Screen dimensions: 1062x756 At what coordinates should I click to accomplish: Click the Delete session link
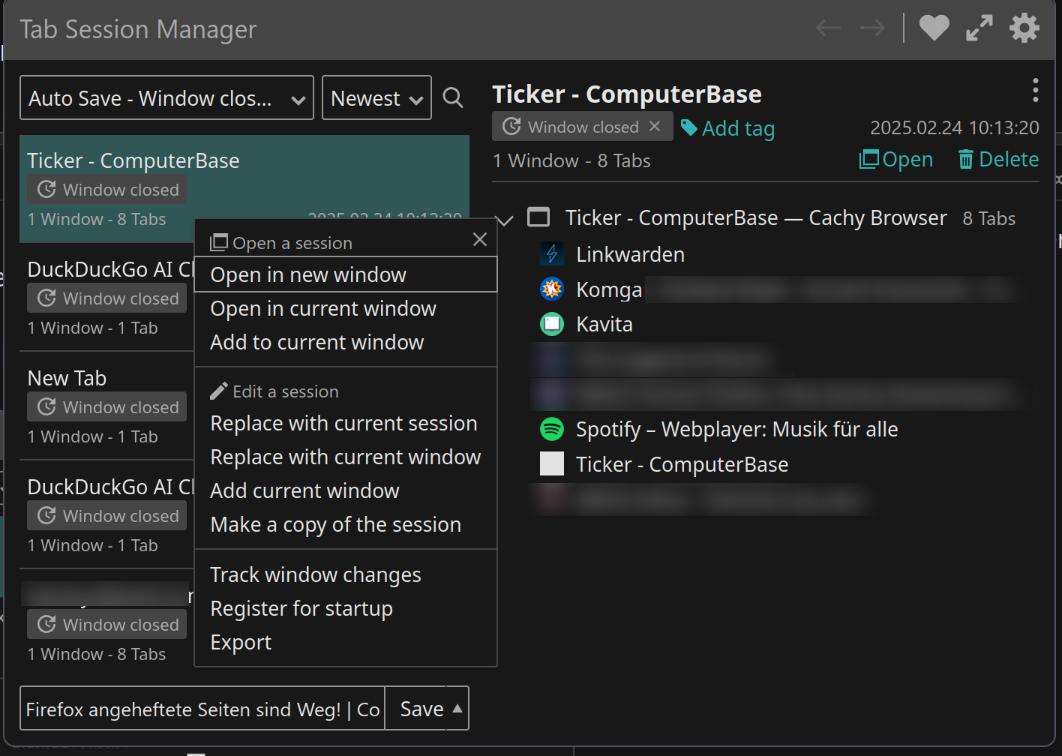(998, 159)
